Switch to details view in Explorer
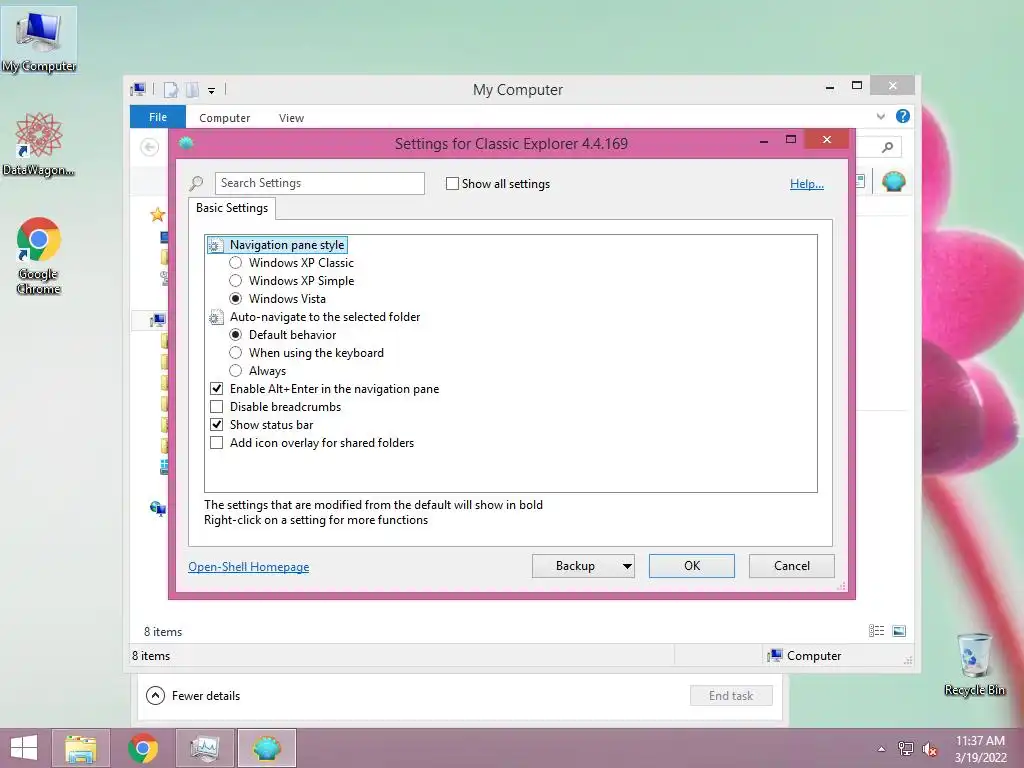The width and height of the screenshot is (1024, 768). (876, 631)
